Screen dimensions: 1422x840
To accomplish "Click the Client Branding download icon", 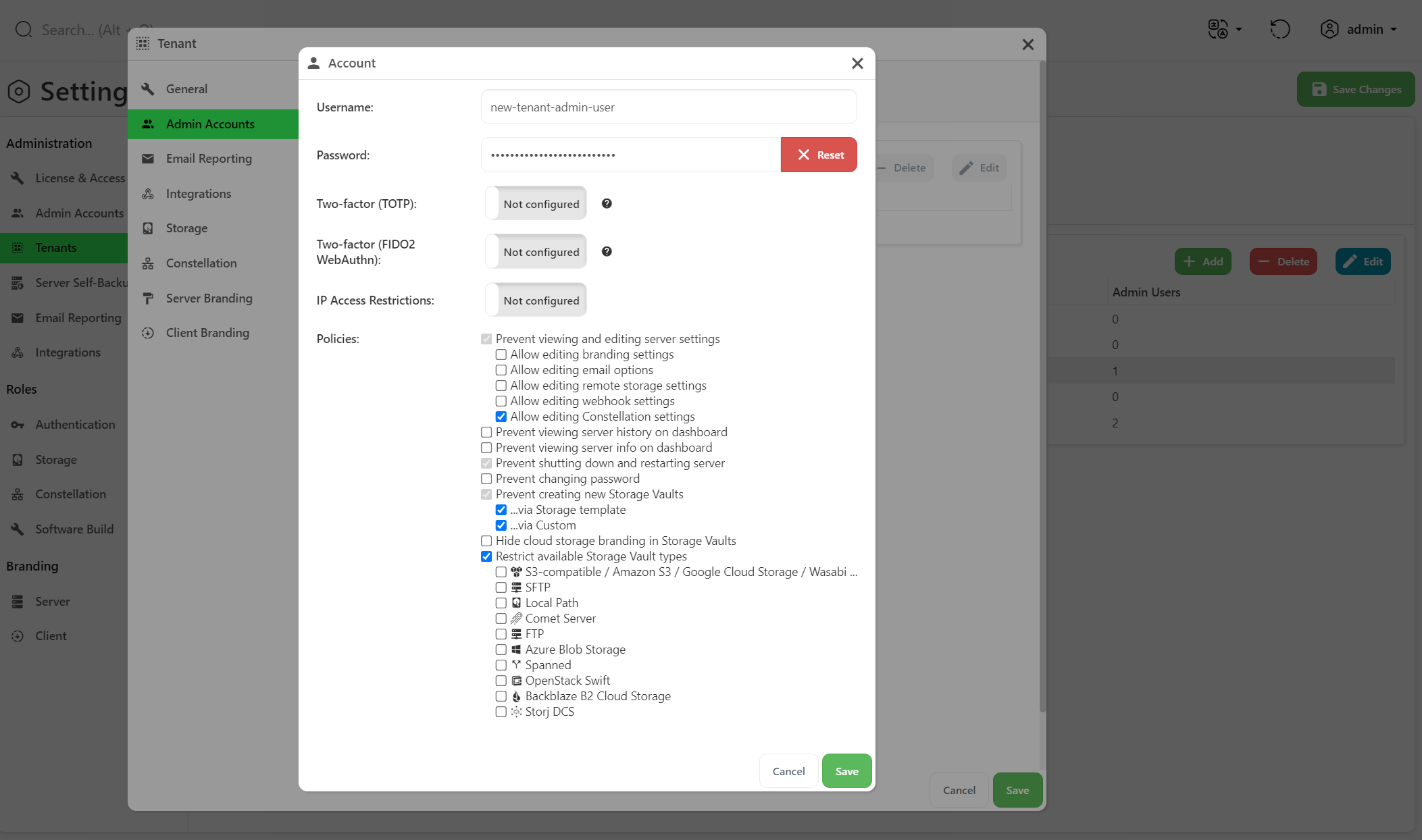I will click(x=148, y=333).
